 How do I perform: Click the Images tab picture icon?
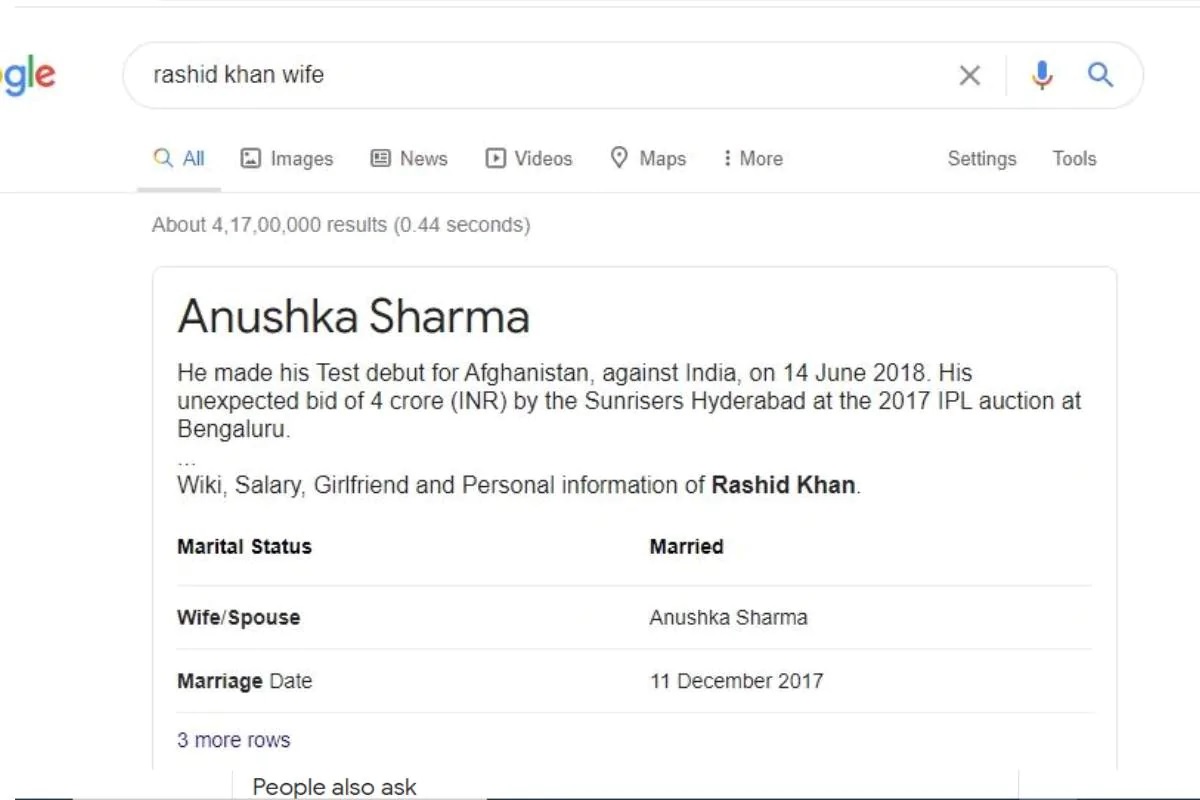[x=250, y=158]
